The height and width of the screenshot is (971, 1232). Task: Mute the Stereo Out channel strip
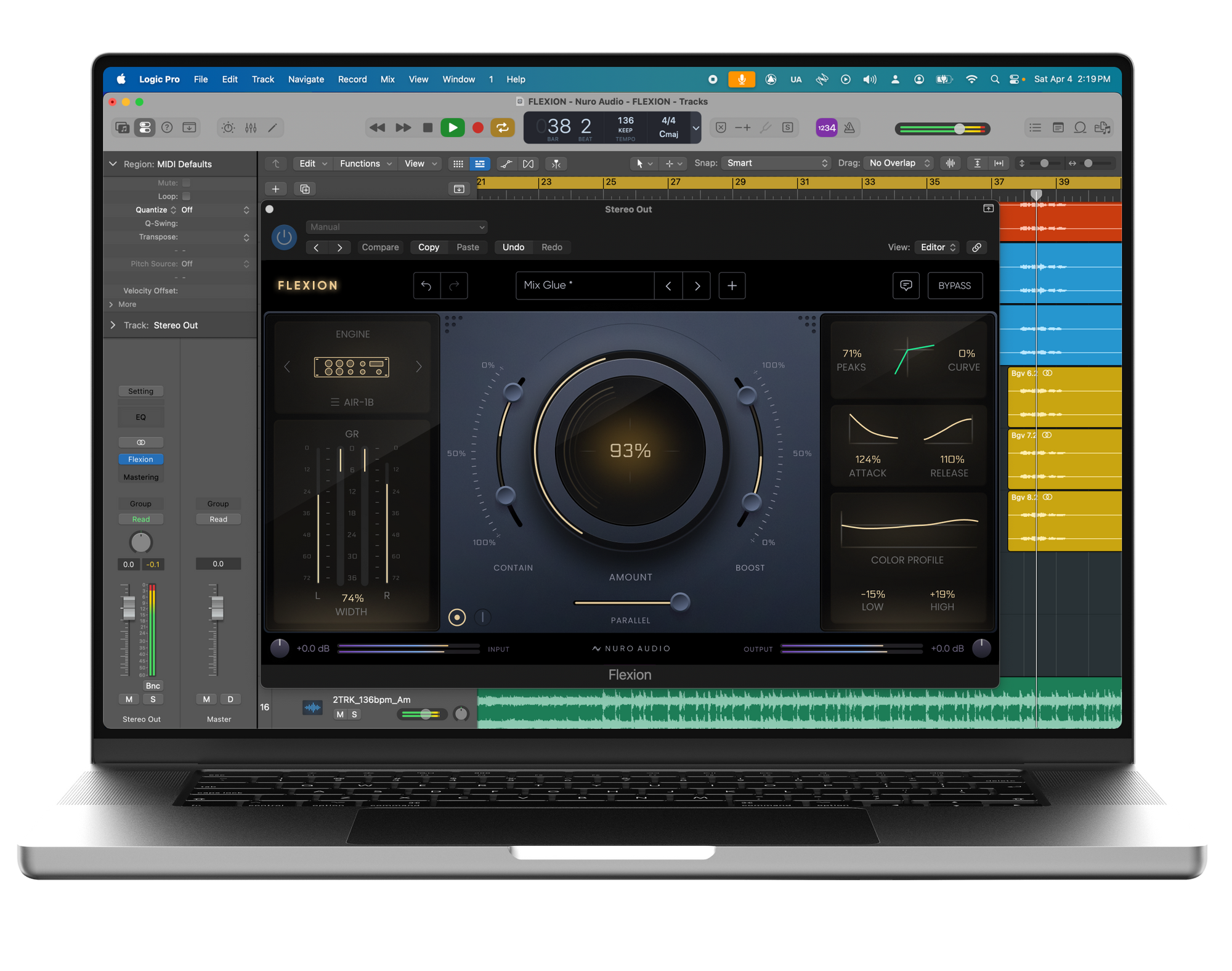click(x=129, y=699)
